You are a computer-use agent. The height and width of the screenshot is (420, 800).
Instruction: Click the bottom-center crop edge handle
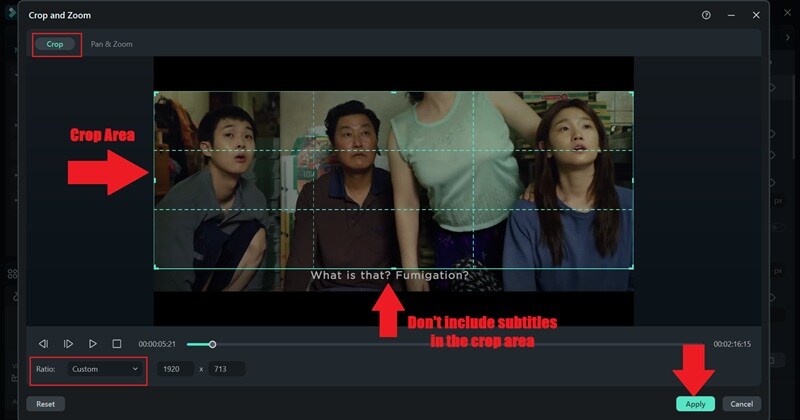coord(393,268)
